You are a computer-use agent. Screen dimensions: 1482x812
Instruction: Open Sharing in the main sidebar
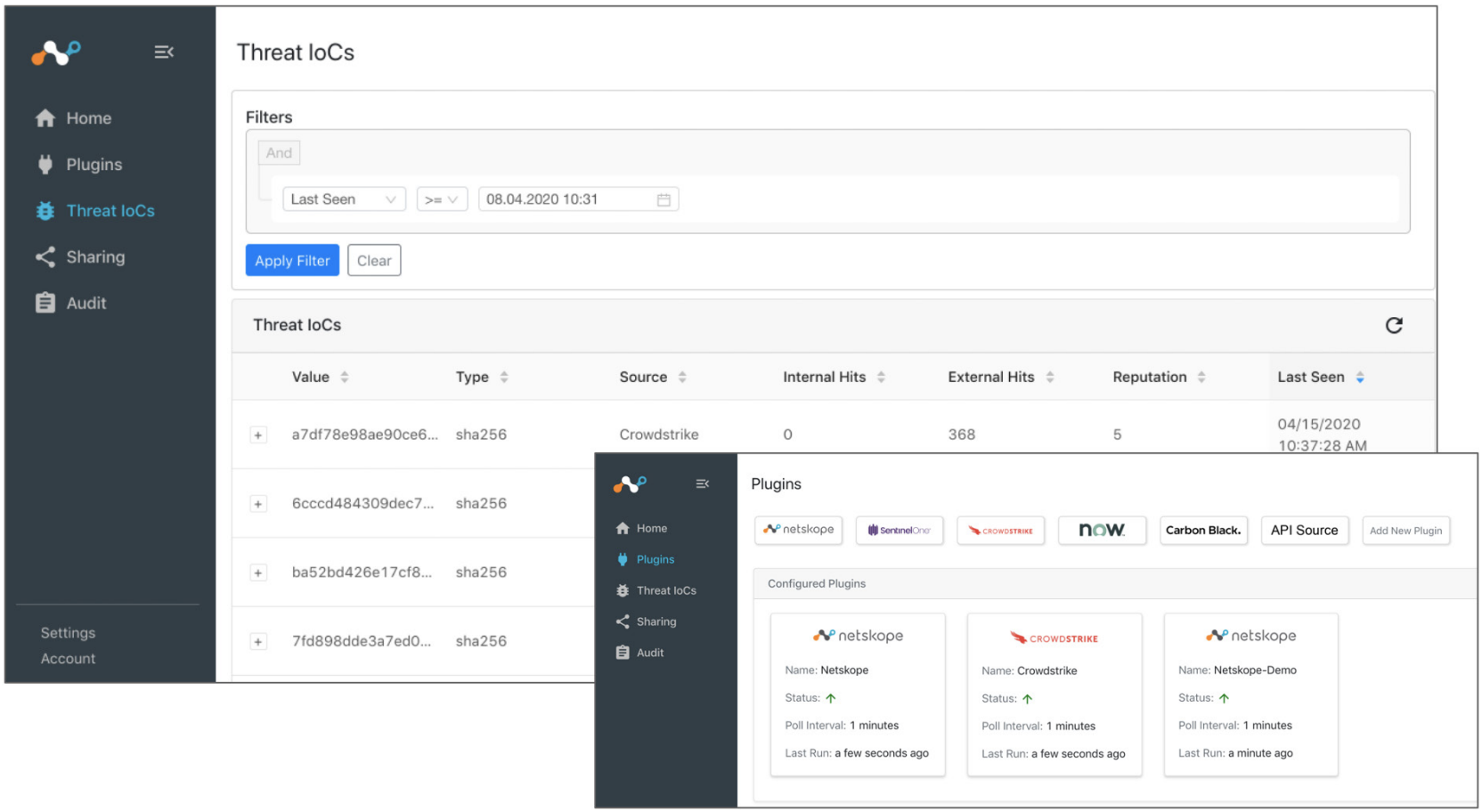(x=94, y=257)
